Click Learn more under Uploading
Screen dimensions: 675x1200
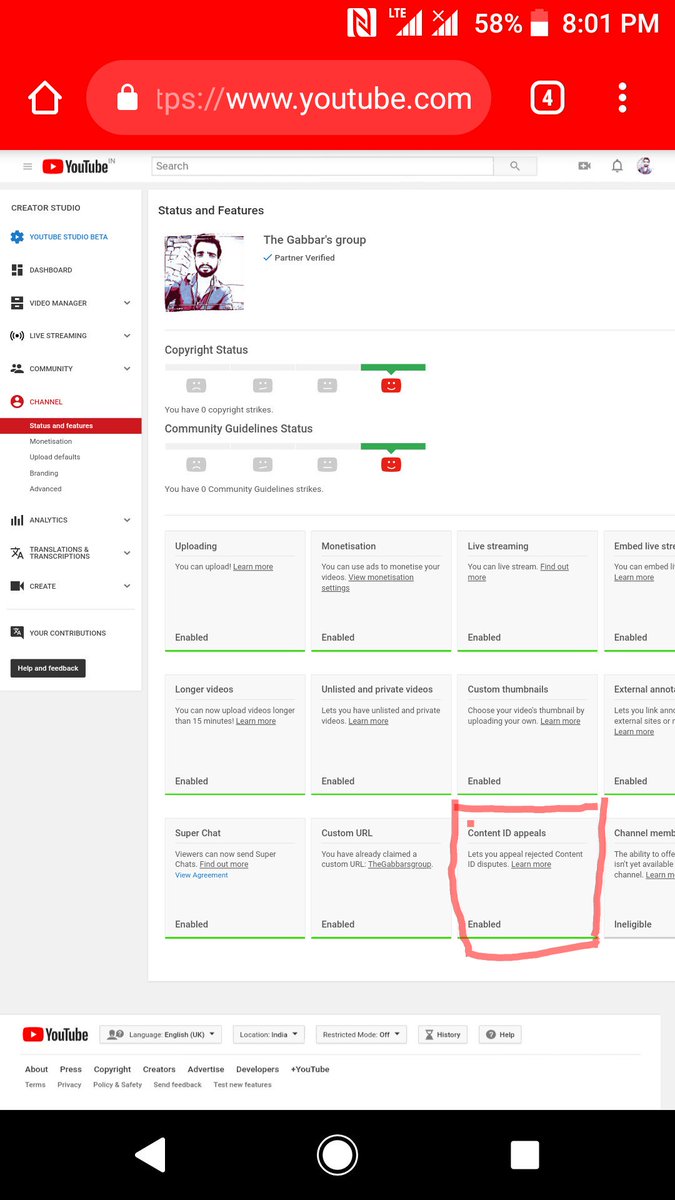[x=253, y=567]
